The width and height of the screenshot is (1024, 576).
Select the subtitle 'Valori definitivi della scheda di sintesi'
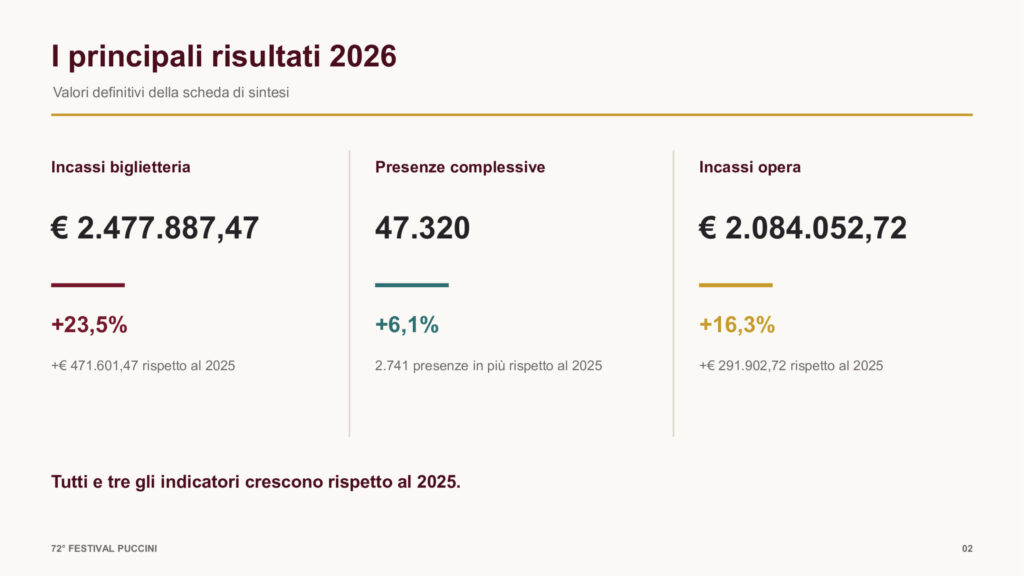coord(171,93)
